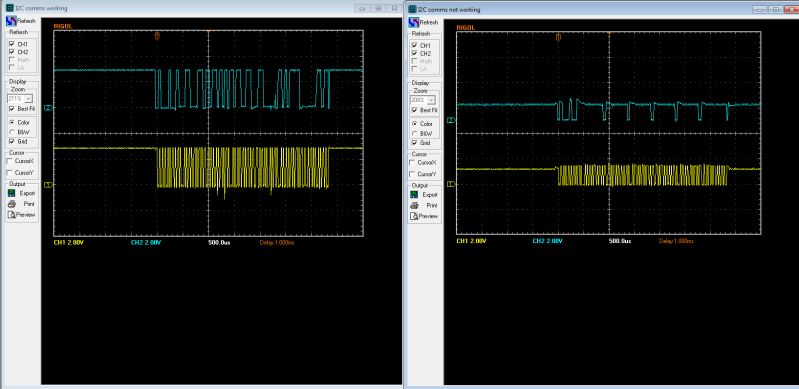
Task: Select CH2 ground marker in left 'working' scope plot
Action: tap(49, 108)
